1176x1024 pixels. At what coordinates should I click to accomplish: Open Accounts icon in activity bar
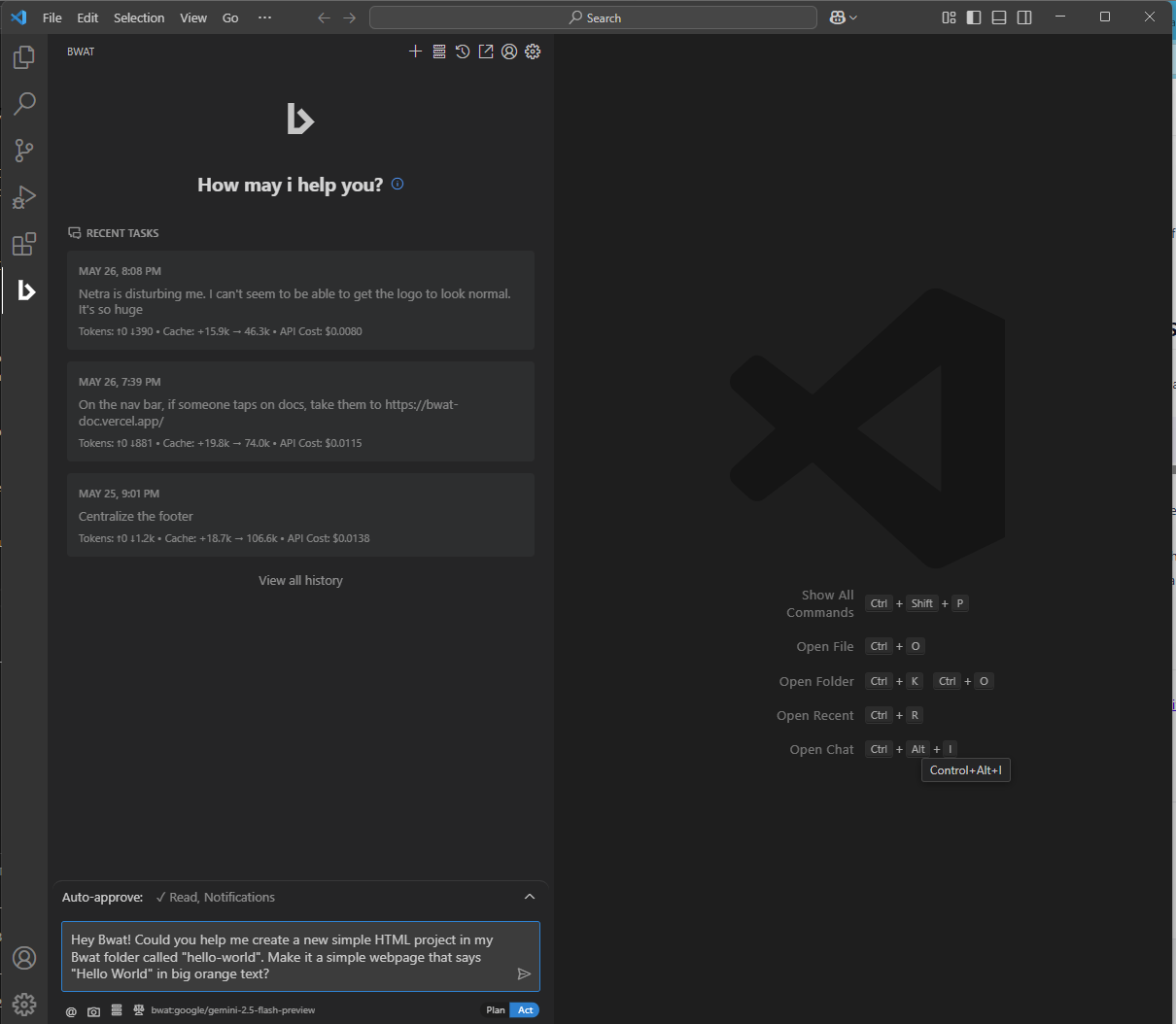24,958
